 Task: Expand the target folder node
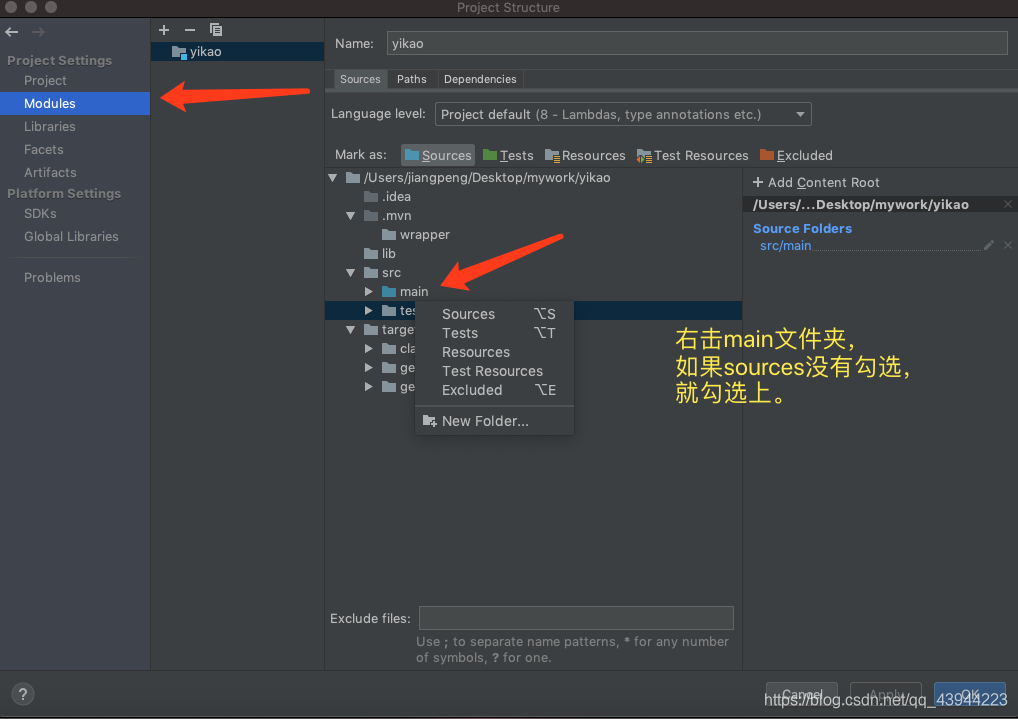(x=350, y=329)
